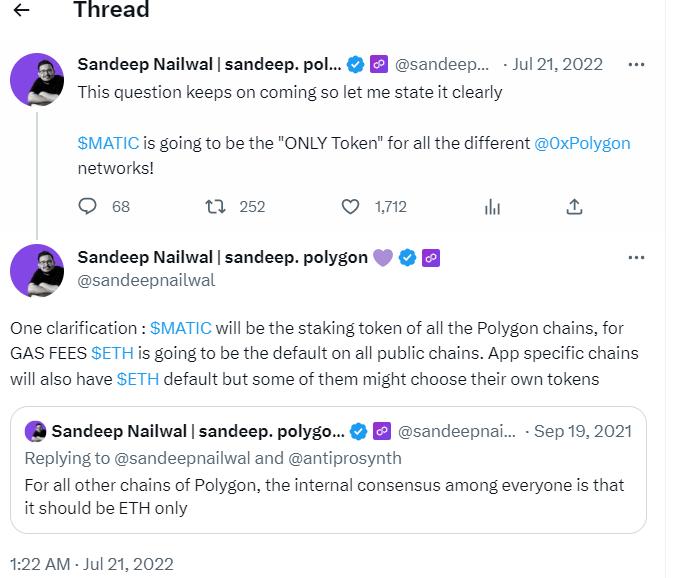Click Jul 21, 2022 date on first tweet
The width and height of the screenshot is (673, 578).
558,64
